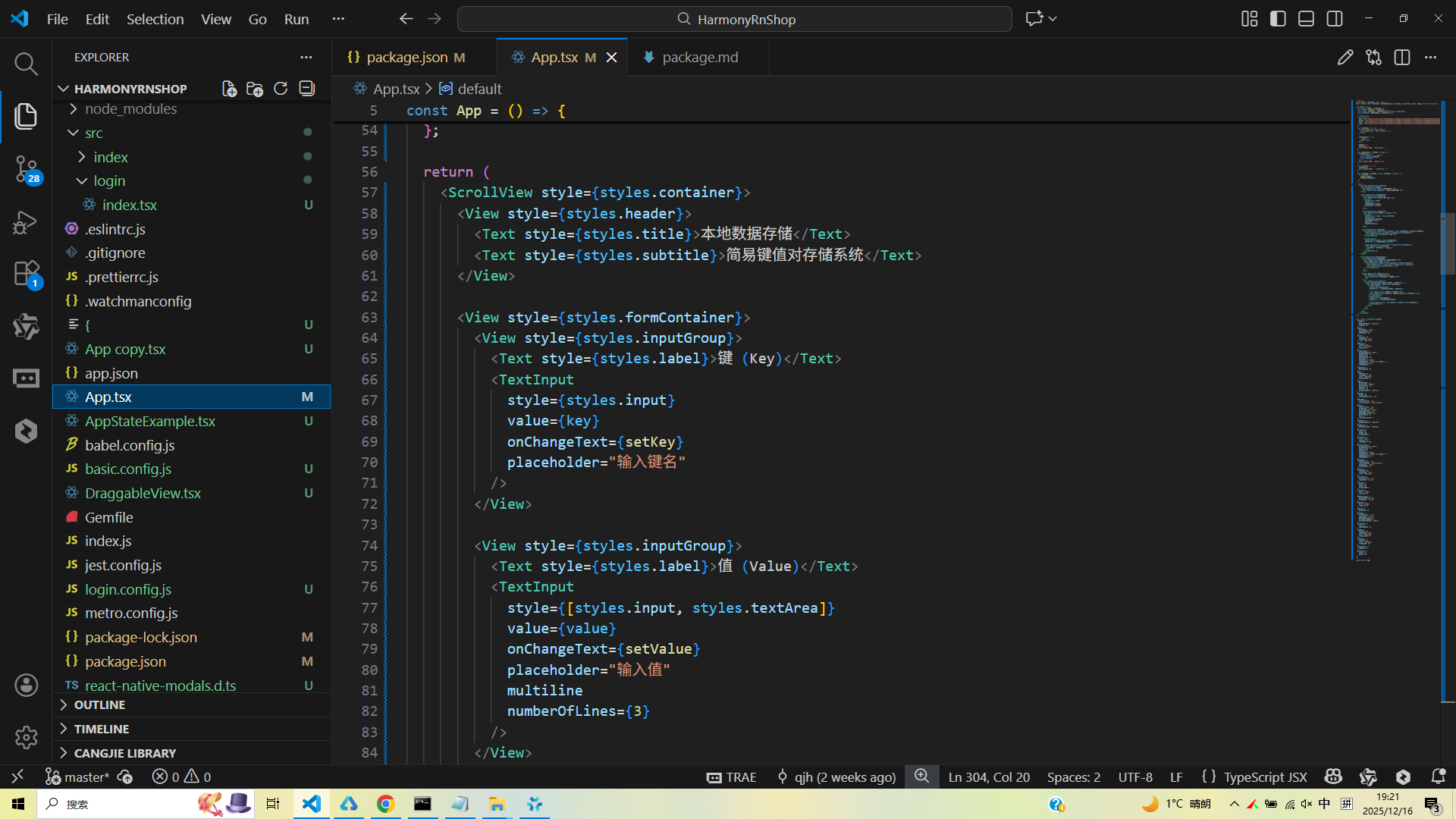Click the TypeScript JSX language mode
The height and width of the screenshot is (819, 1456).
1265,777
